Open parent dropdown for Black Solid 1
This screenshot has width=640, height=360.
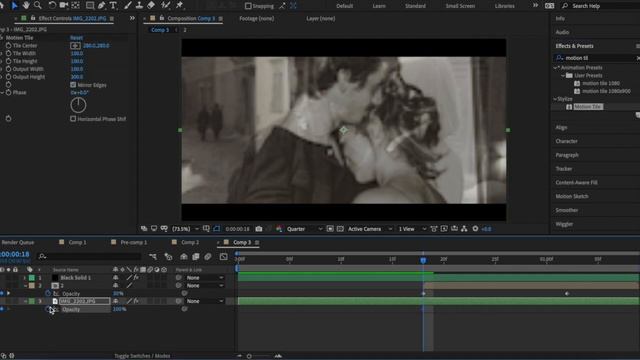[x=205, y=278]
